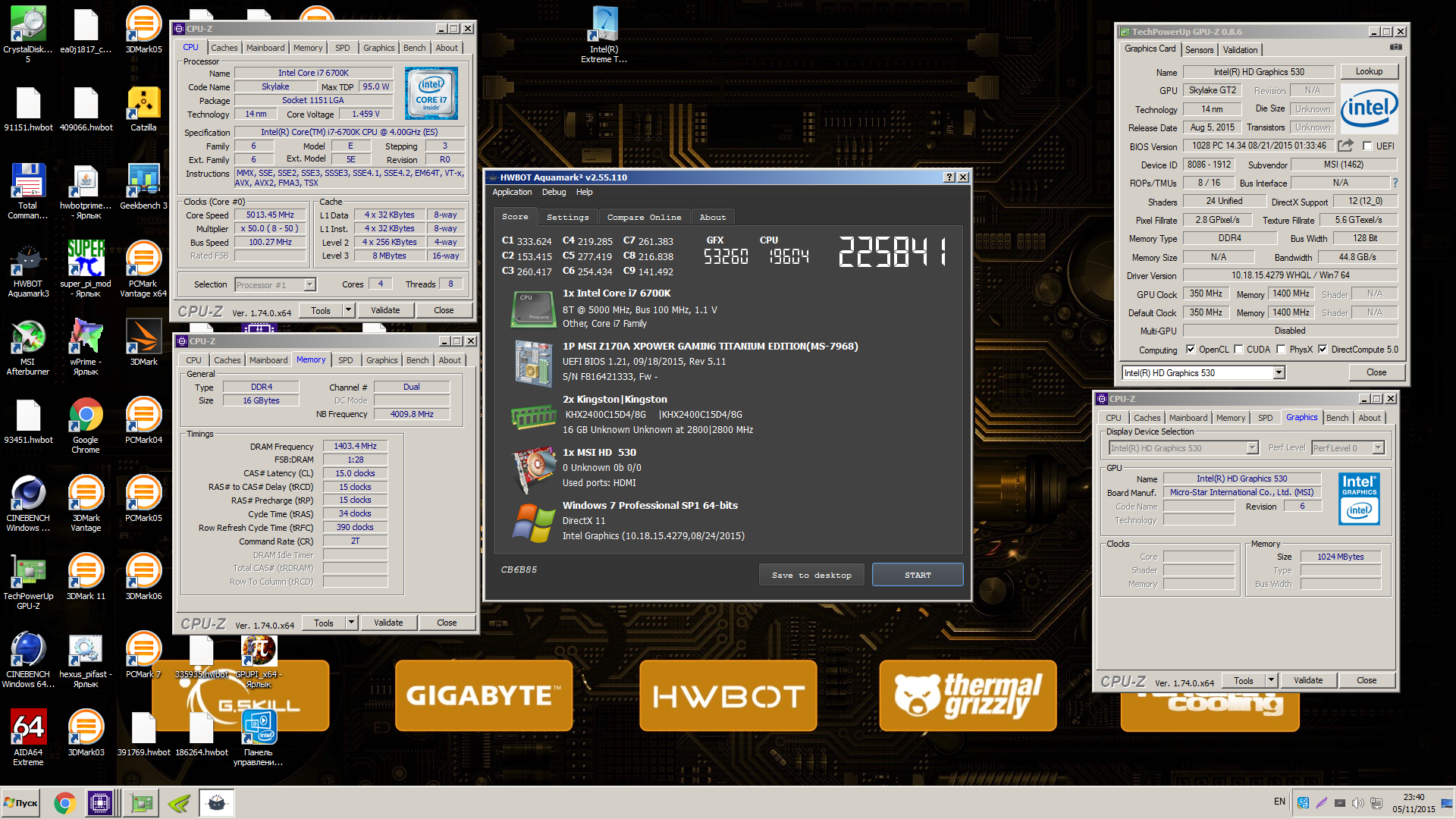The image size is (1456, 819).
Task: Switch to the Validation tab in GPU-Z
Action: [x=1240, y=50]
